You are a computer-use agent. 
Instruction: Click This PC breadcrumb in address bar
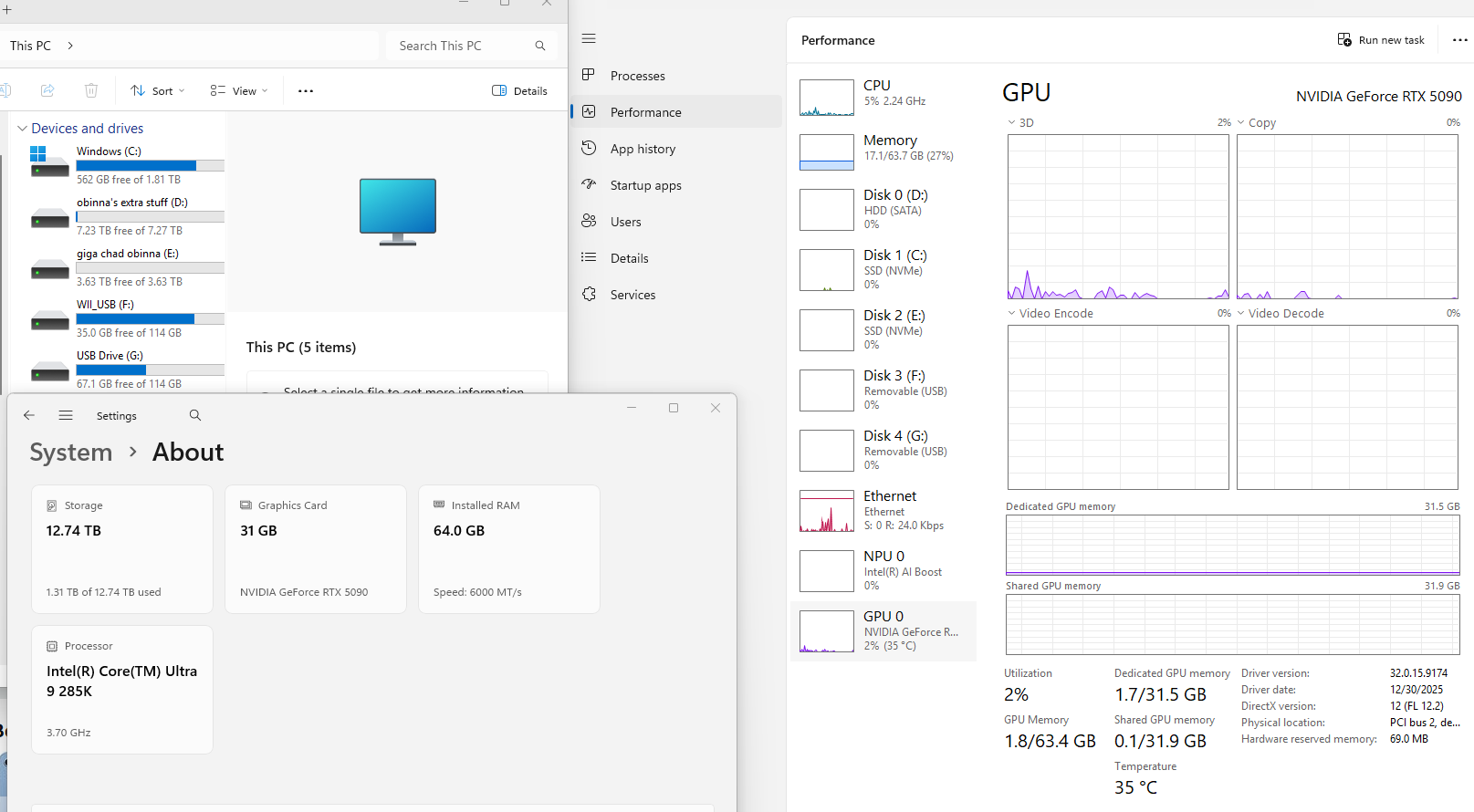31,46
